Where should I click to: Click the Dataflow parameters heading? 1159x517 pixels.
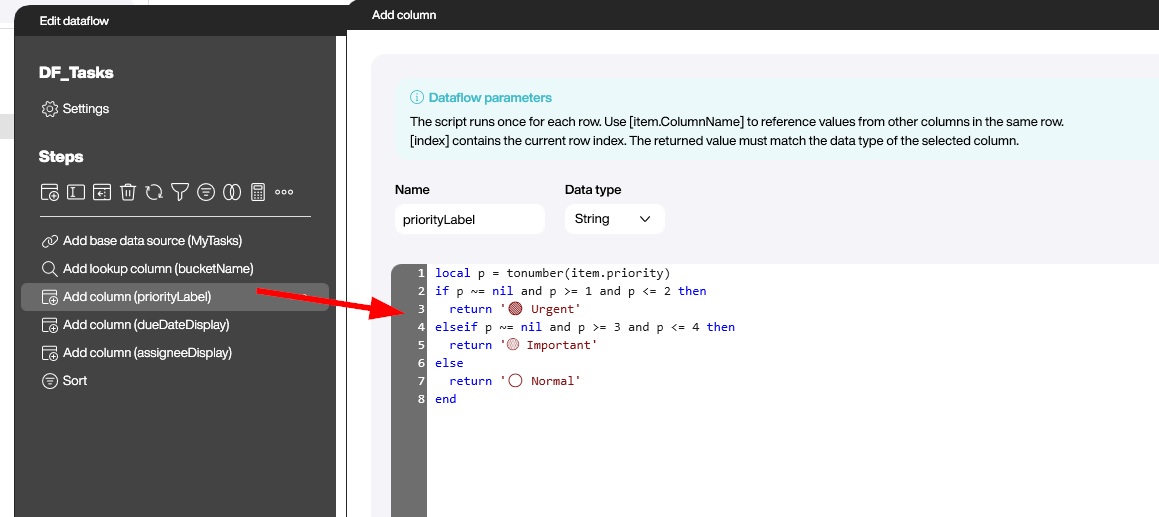click(490, 98)
